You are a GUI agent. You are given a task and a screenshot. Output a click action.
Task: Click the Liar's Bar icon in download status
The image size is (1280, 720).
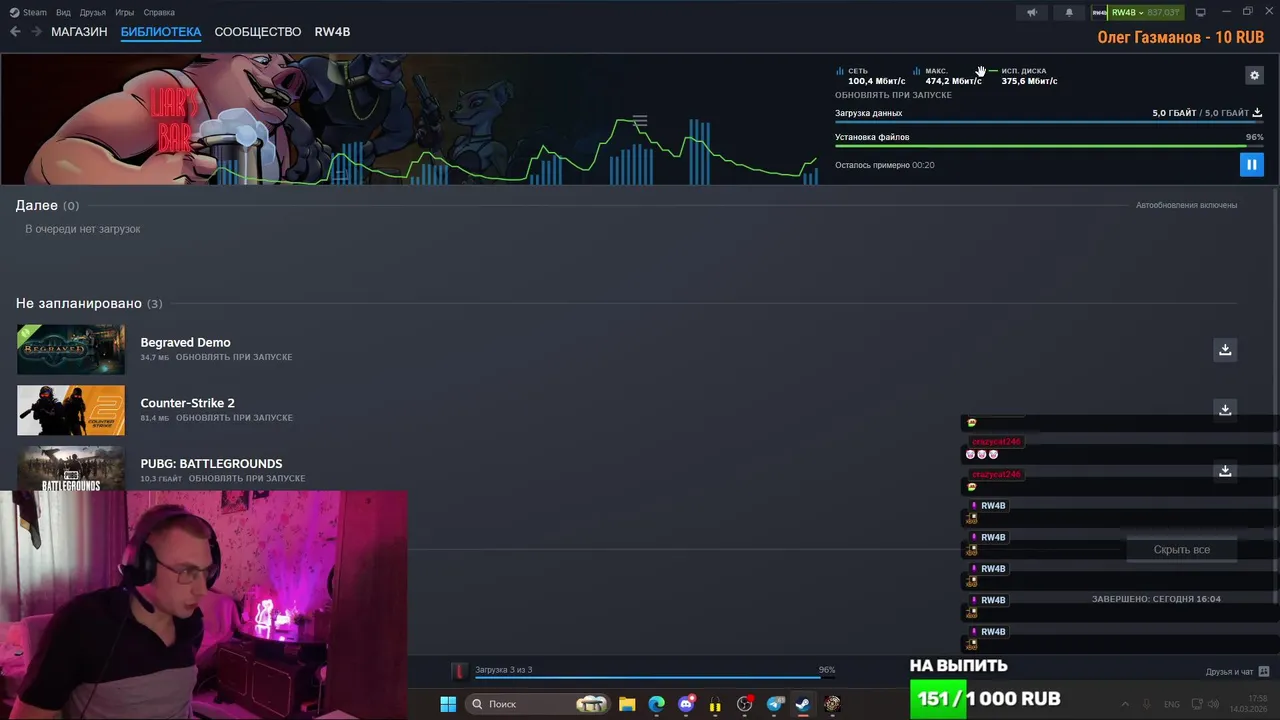coord(459,671)
